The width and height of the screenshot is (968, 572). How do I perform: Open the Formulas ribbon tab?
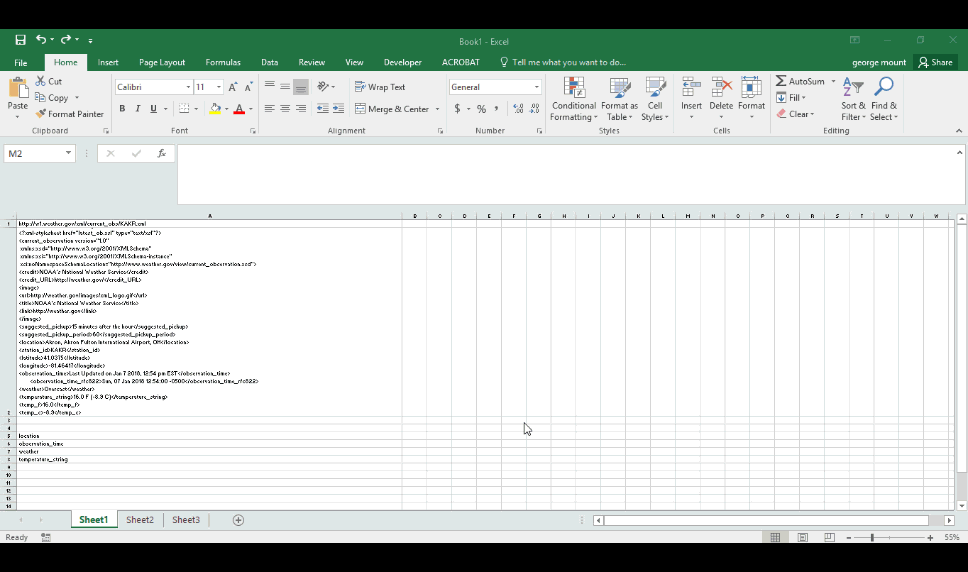tap(223, 62)
